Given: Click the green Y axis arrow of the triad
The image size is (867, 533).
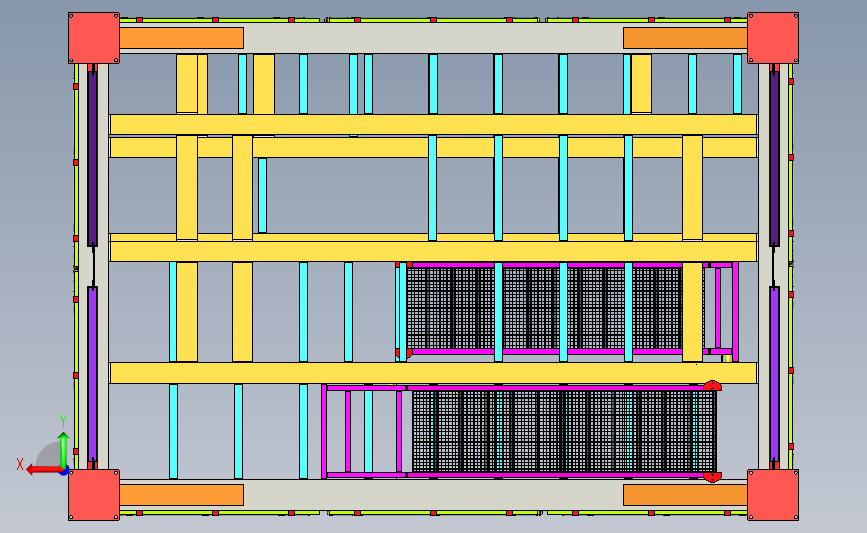Looking at the screenshot, I should tap(64, 450).
